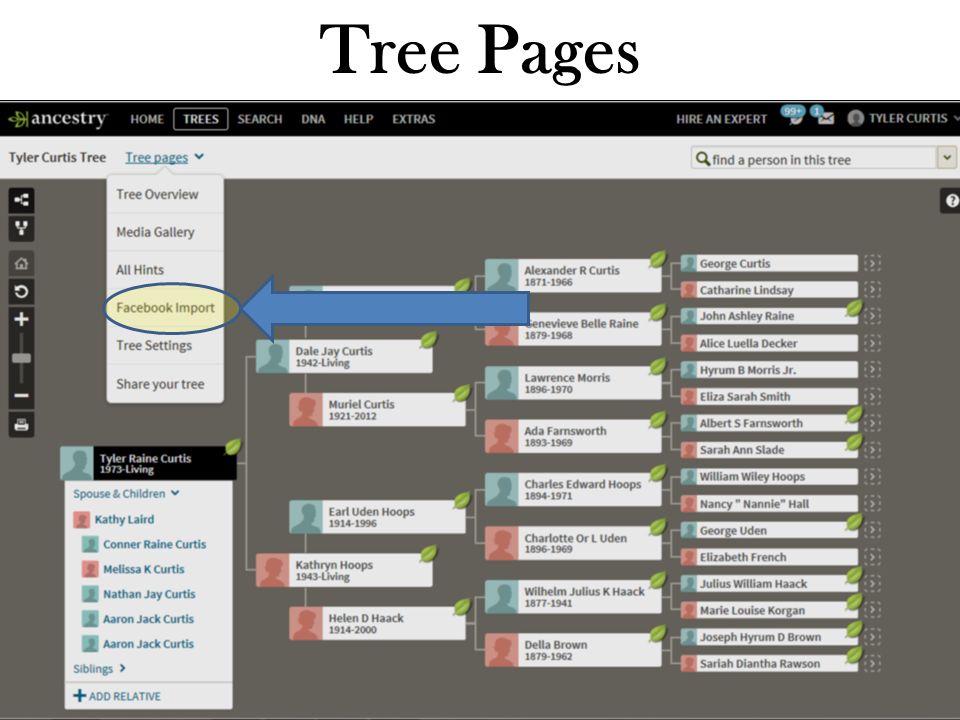Expand the Siblings section

(99, 669)
